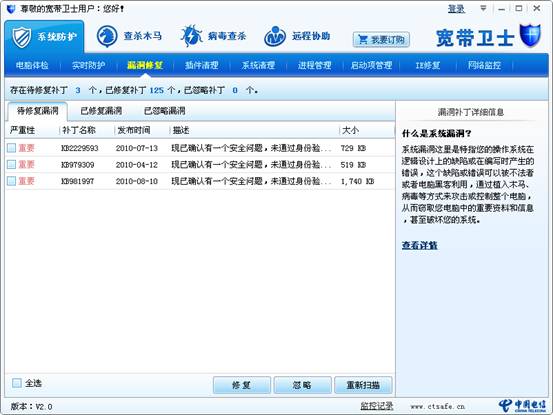Screen dimensions: 553x415
Task: Sort by 描述 column header
Action: 181,130
